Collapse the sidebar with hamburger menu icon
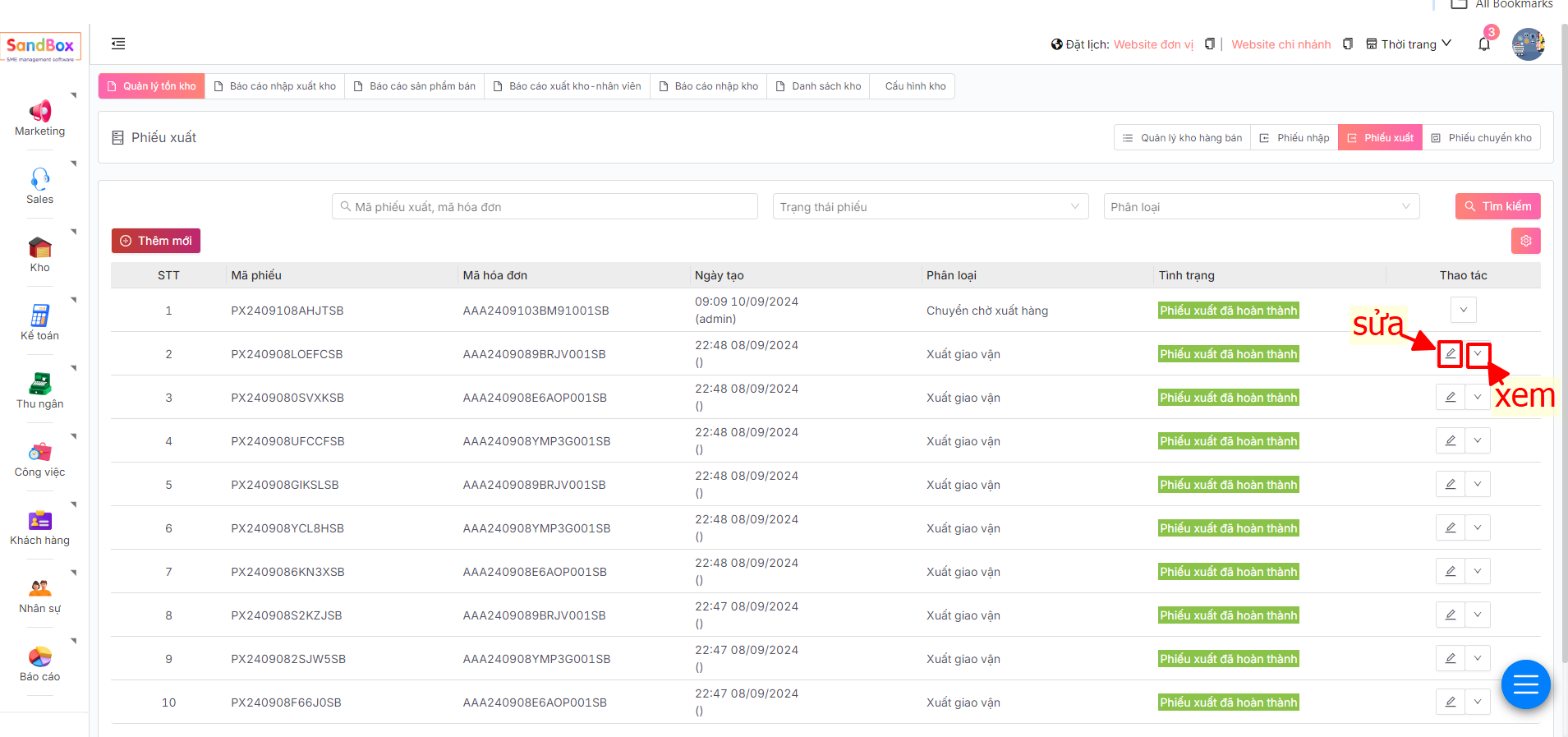 118,44
